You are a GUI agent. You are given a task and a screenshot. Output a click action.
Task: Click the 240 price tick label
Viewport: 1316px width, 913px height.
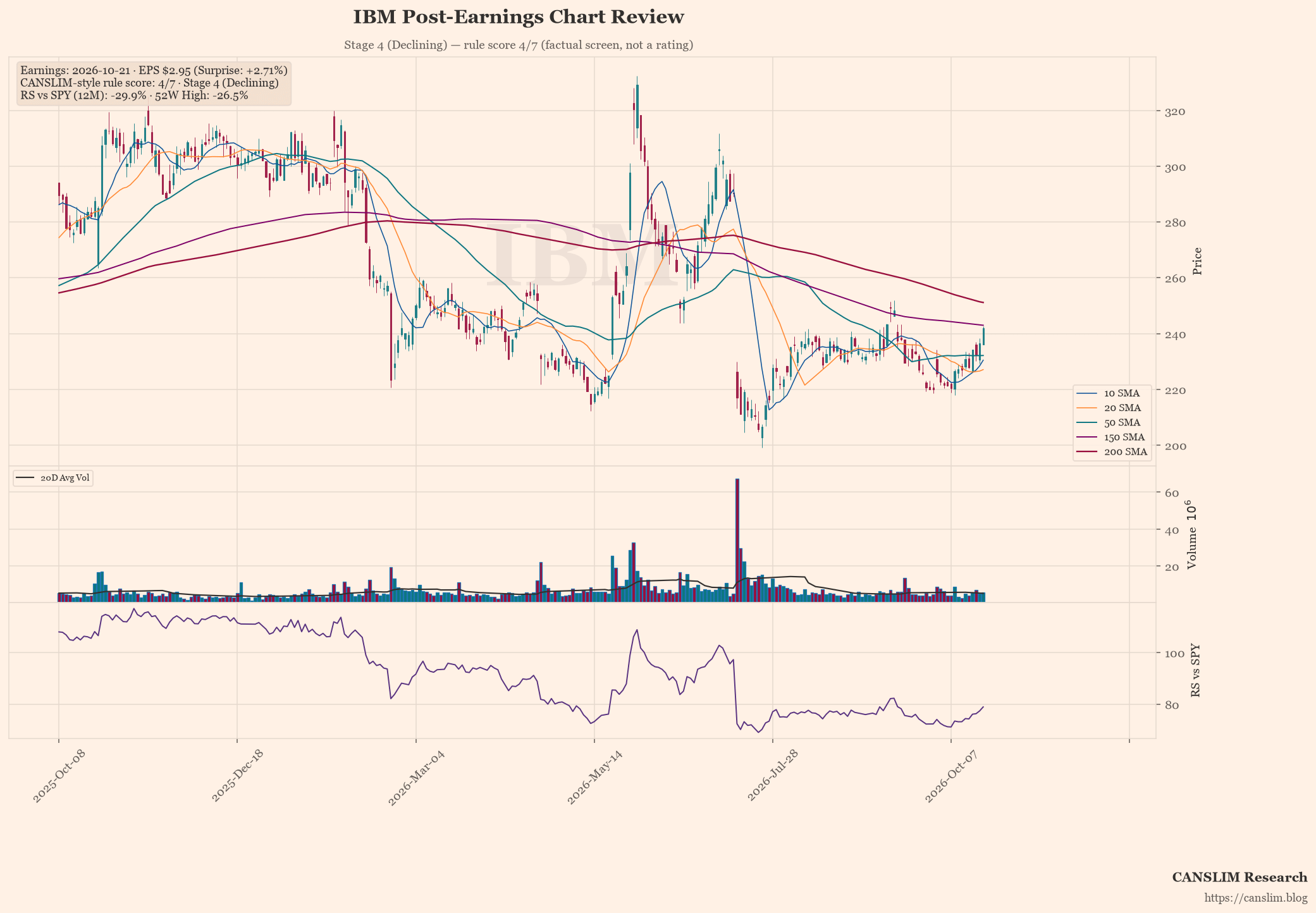(x=1175, y=334)
